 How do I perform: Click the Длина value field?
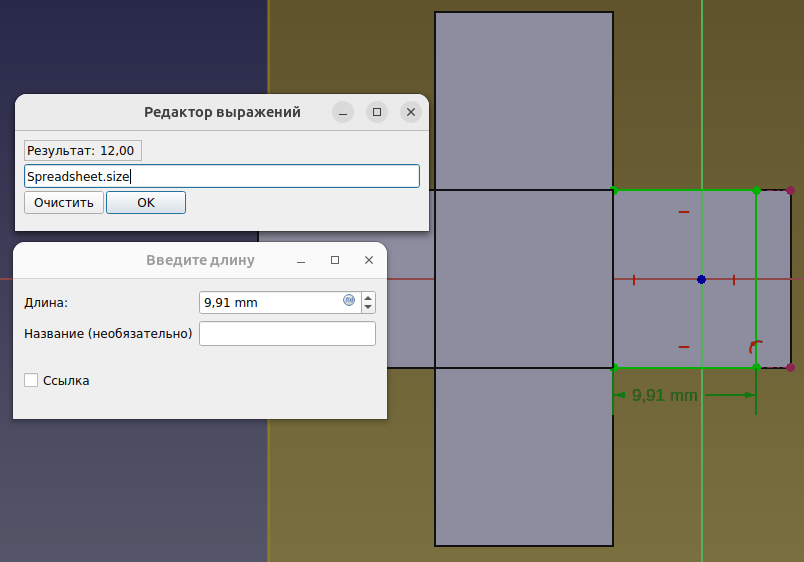[x=280, y=303]
